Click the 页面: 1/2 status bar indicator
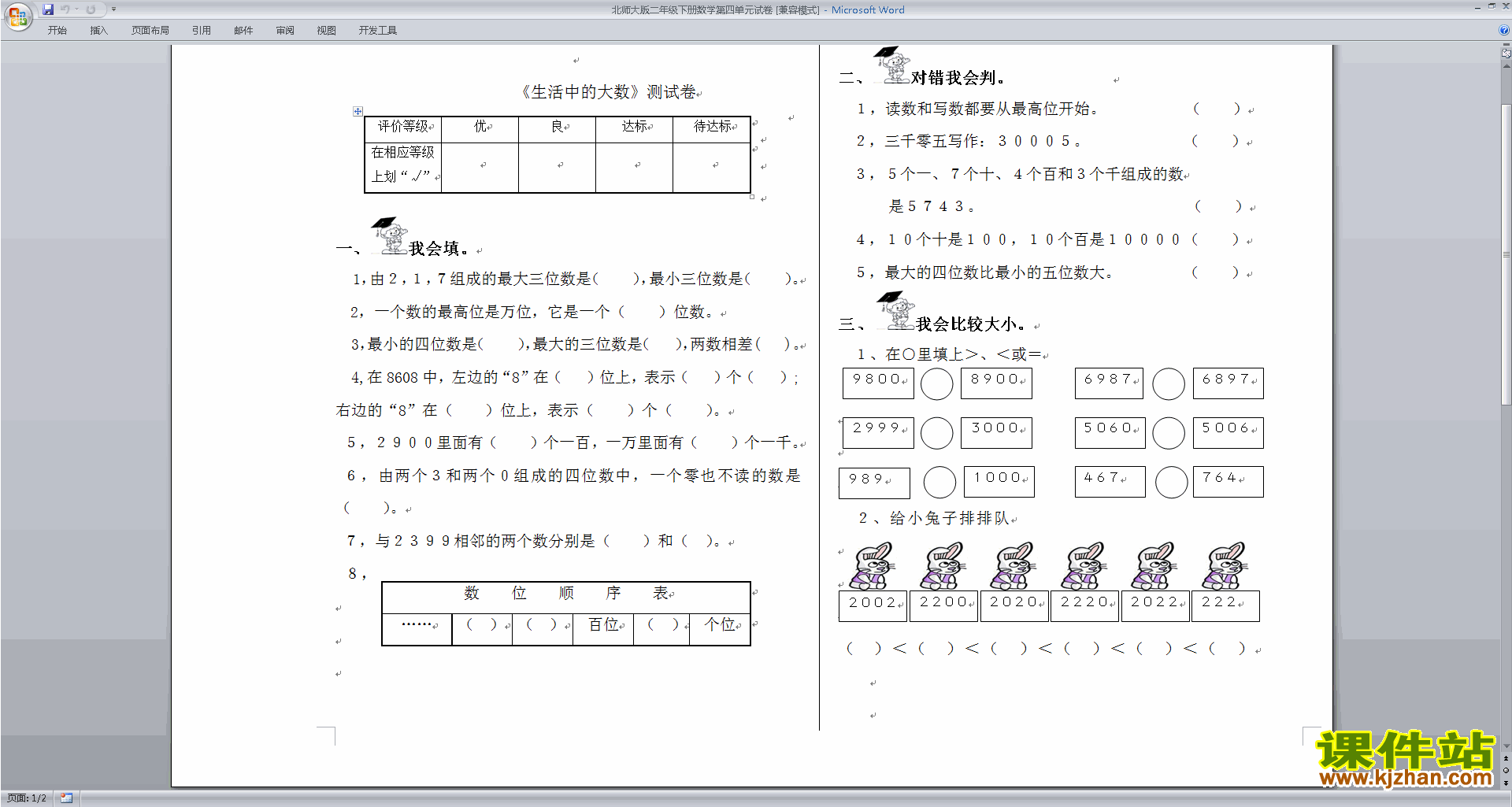Screen dimensions: 1512x807 (x=27, y=798)
